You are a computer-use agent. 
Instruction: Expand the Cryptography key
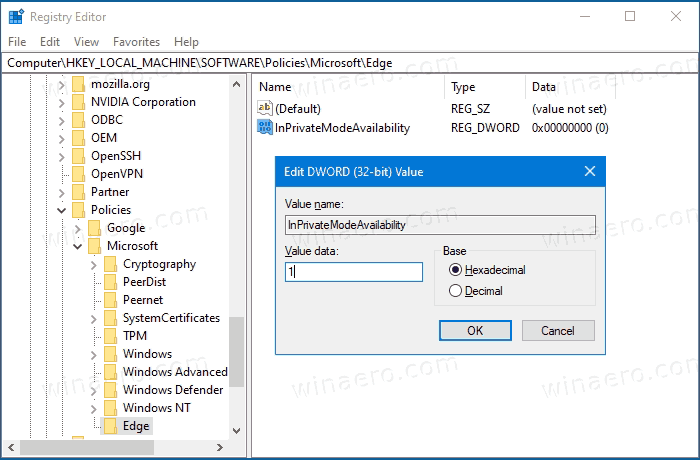pyautogui.click(x=93, y=265)
